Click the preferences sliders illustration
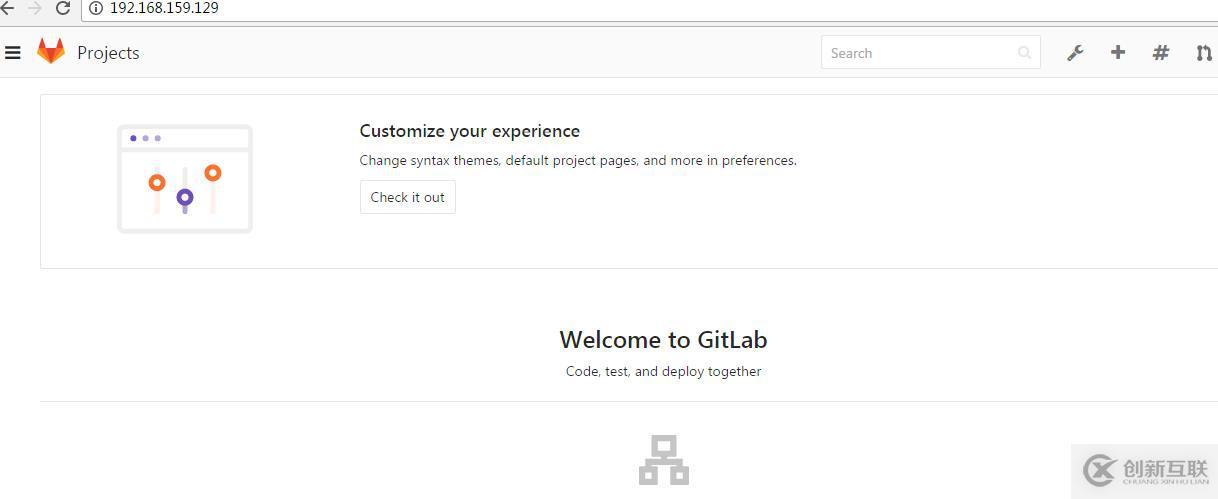The image size is (1218, 499). [185, 179]
